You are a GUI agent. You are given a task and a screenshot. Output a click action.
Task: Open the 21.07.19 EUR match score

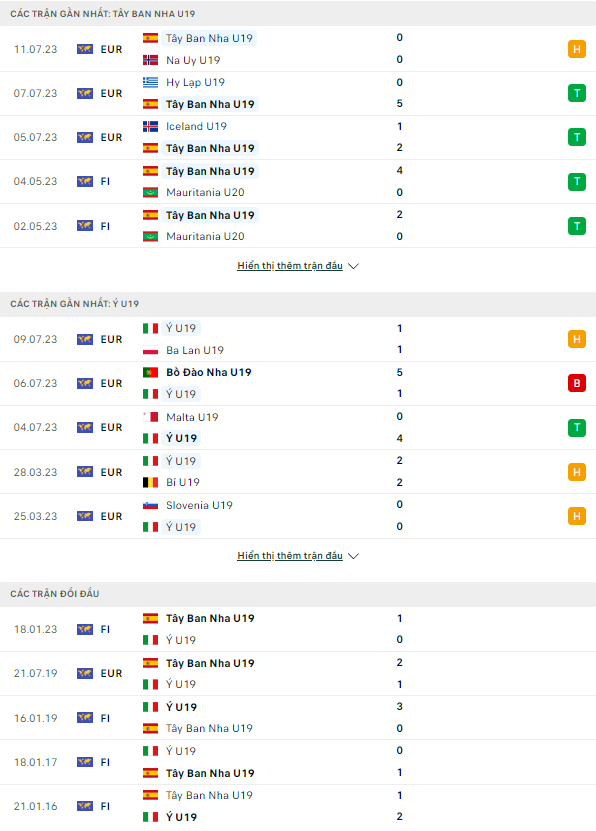click(399, 674)
